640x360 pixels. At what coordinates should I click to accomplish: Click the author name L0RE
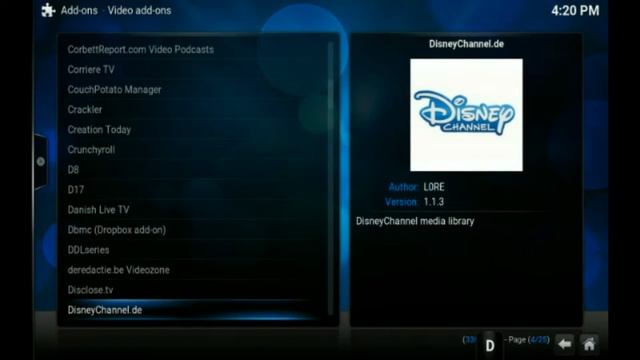[434, 187]
